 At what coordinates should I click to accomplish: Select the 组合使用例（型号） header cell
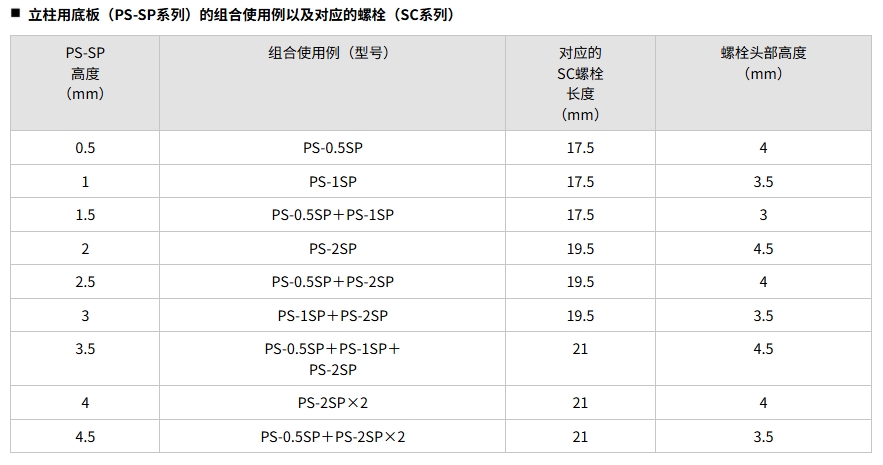pos(332,83)
